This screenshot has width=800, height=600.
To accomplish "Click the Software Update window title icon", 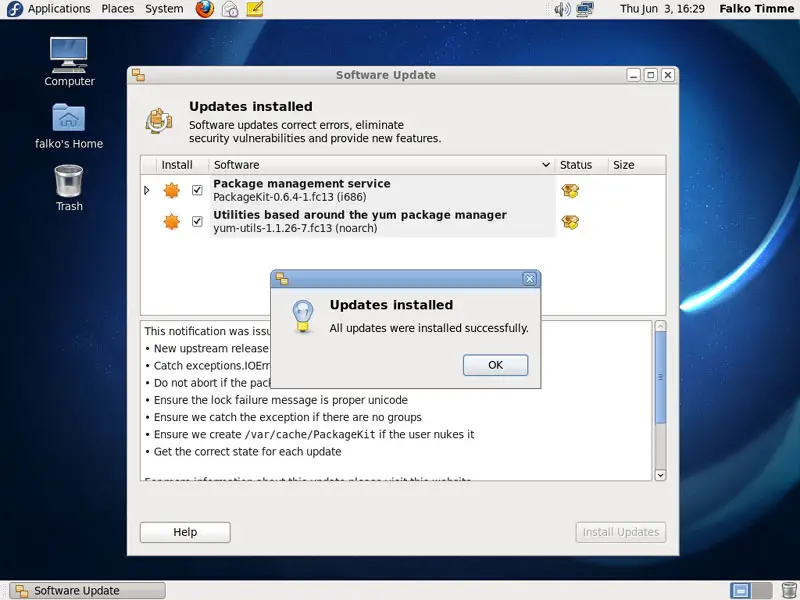I will coord(138,75).
